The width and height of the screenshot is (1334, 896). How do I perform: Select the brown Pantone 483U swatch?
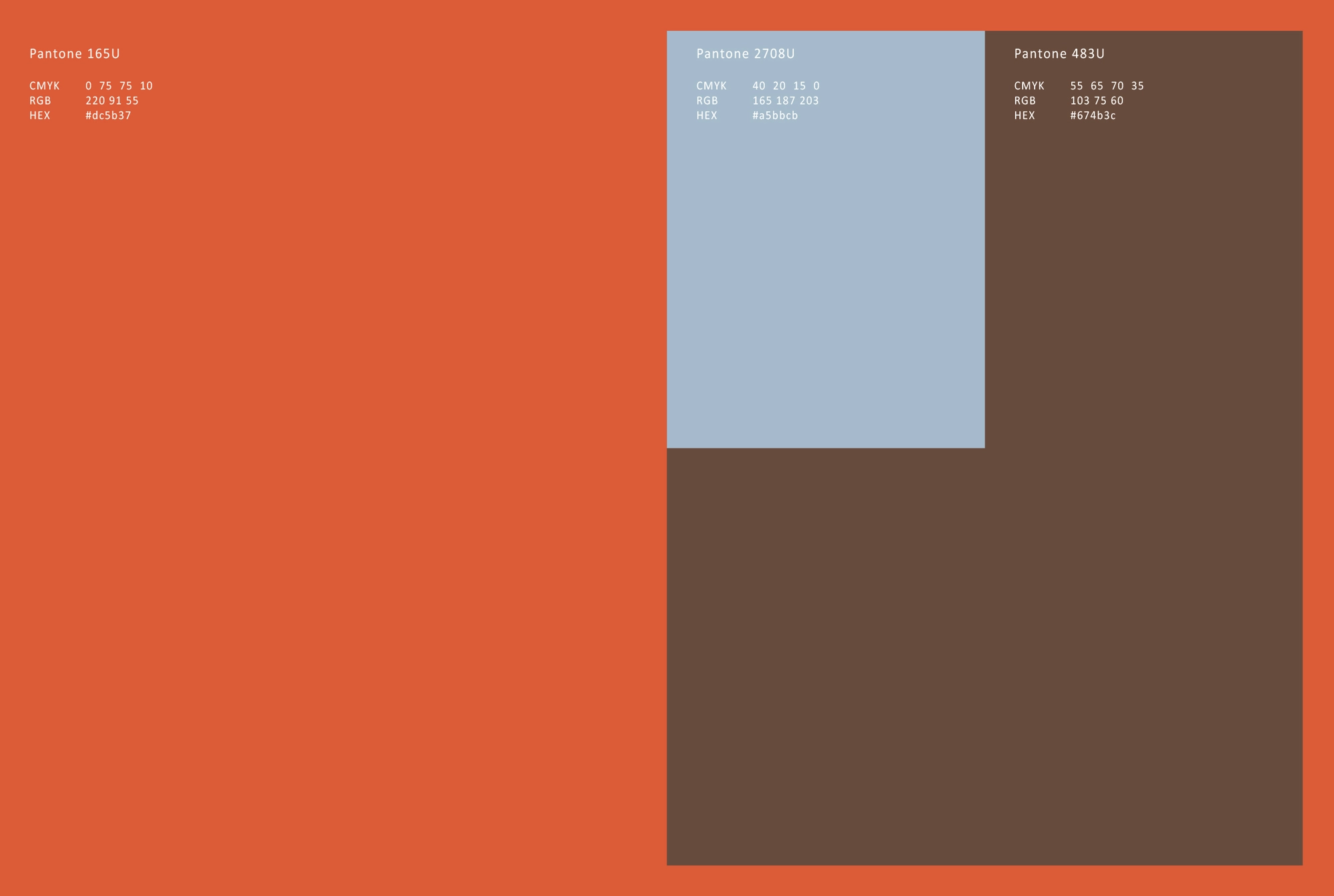pyautogui.click(x=984, y=657)
